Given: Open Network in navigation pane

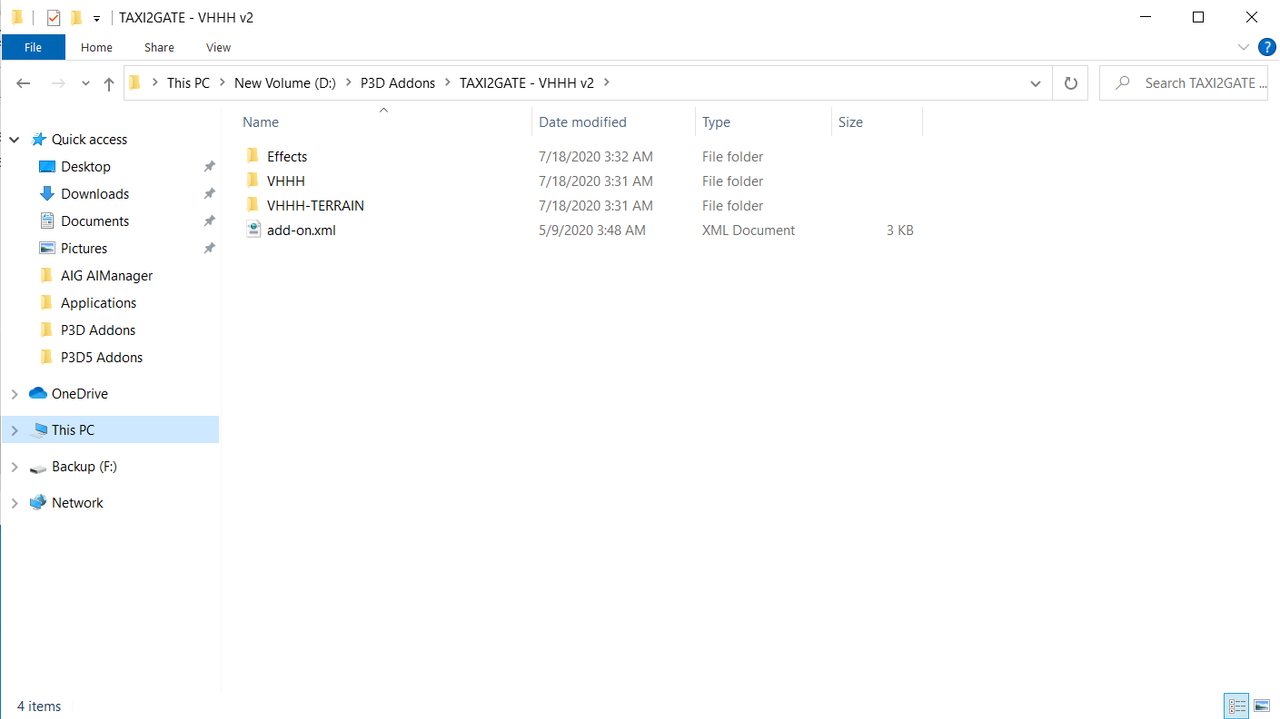Looking at the screenshot, I should (x=77, y=503).
